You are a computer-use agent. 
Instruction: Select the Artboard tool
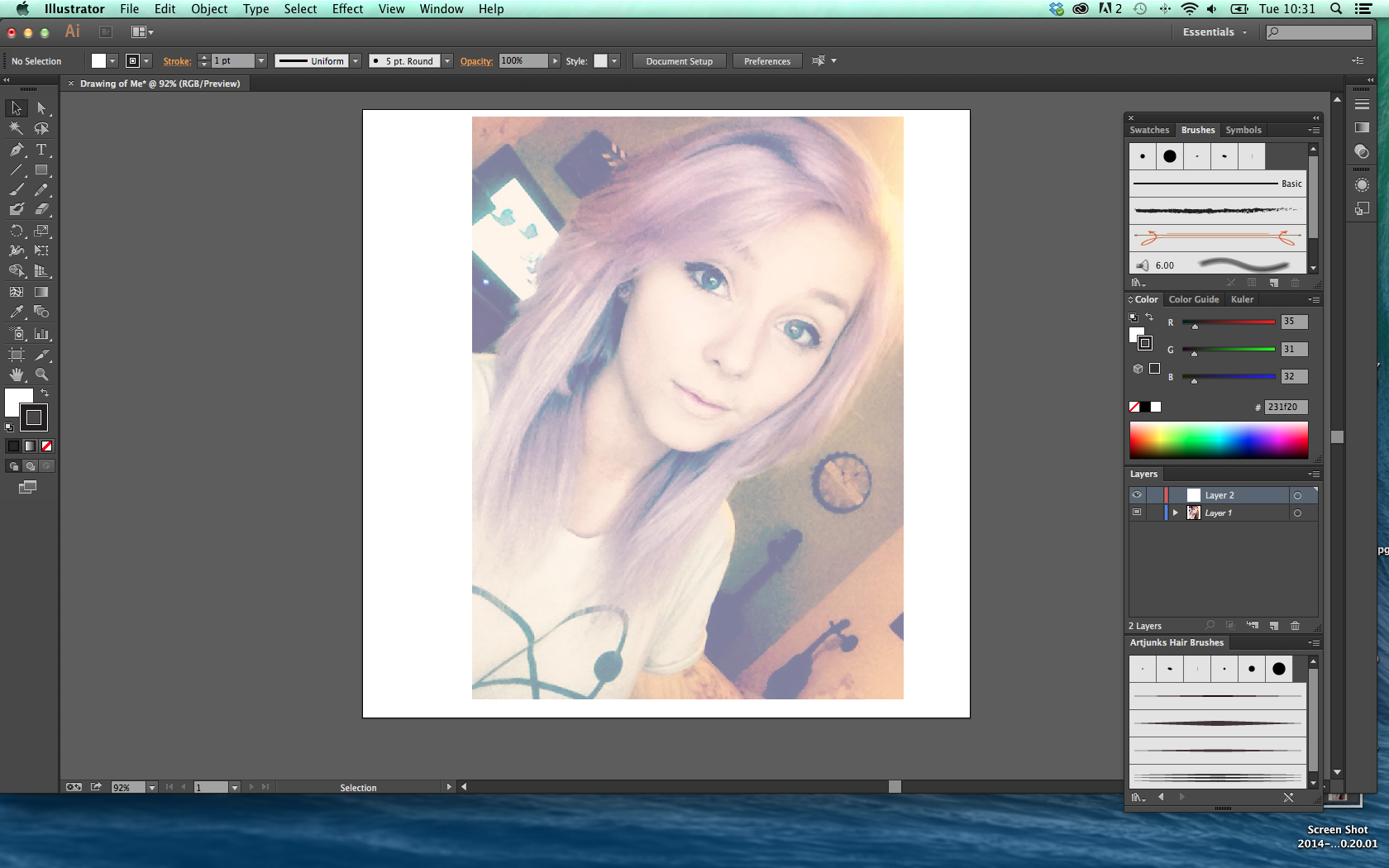coord(17,355)
